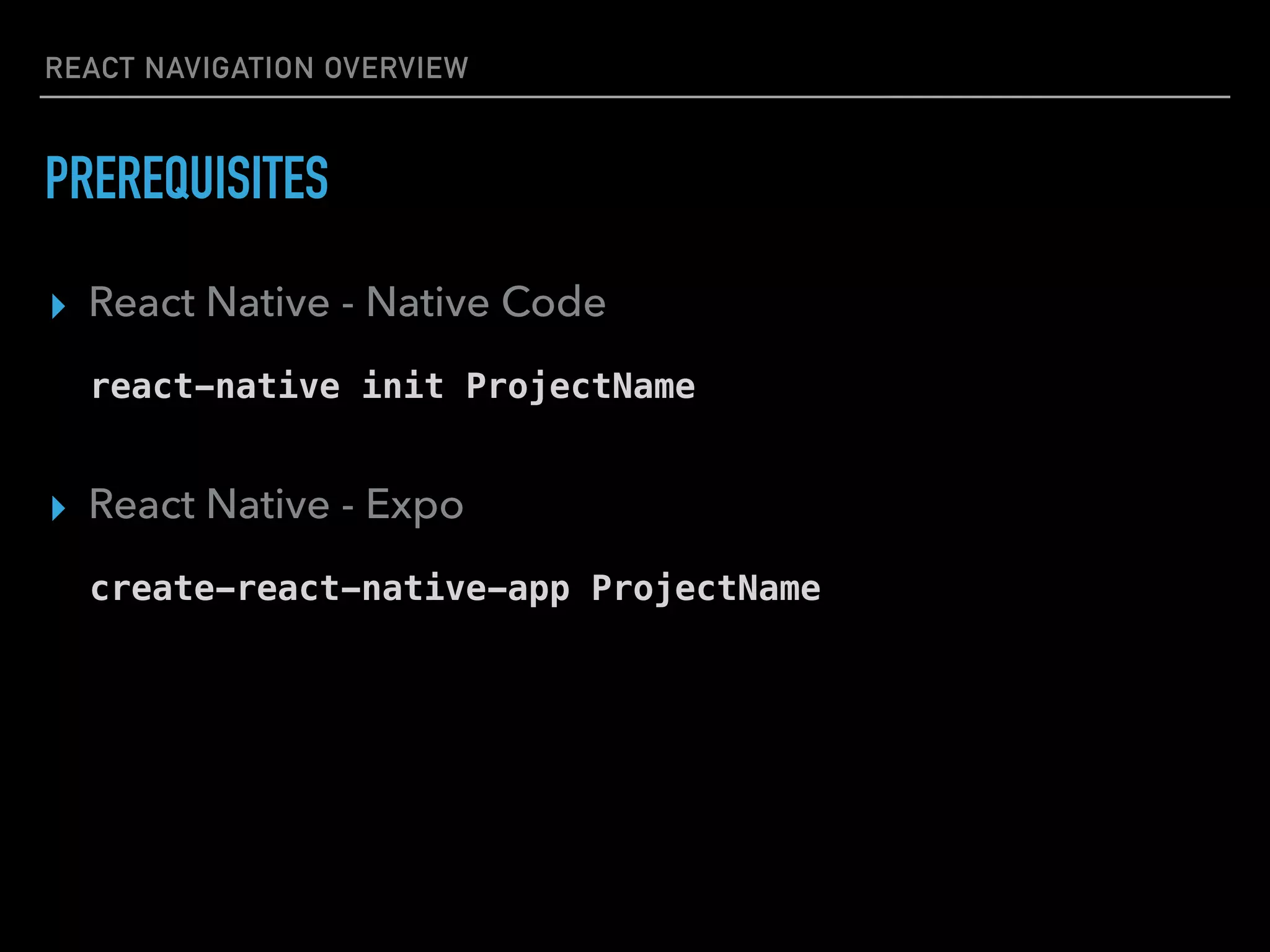Screen dimensions: 1270x952
Task: Click the 'React Native - Native Code' bullet text
Action: point(347,302)
